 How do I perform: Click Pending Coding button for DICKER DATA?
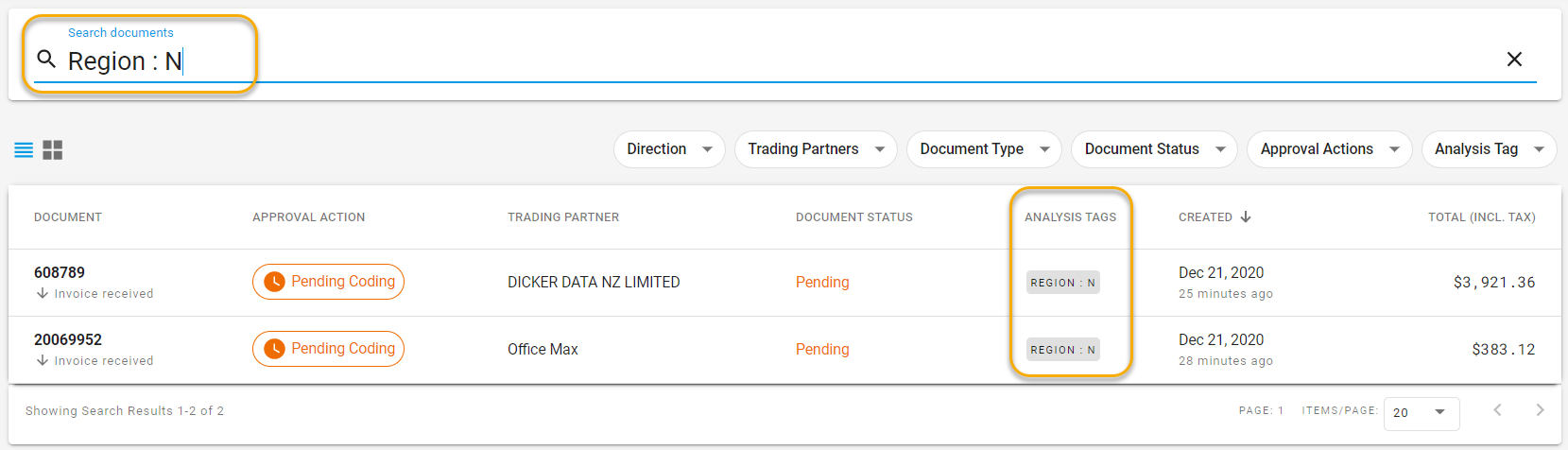(328, 282)
